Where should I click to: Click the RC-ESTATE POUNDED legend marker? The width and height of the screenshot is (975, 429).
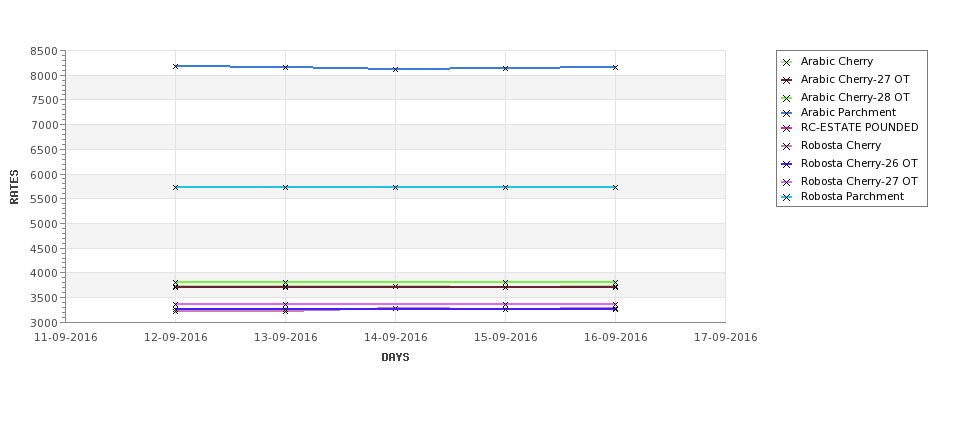(786, 128)
